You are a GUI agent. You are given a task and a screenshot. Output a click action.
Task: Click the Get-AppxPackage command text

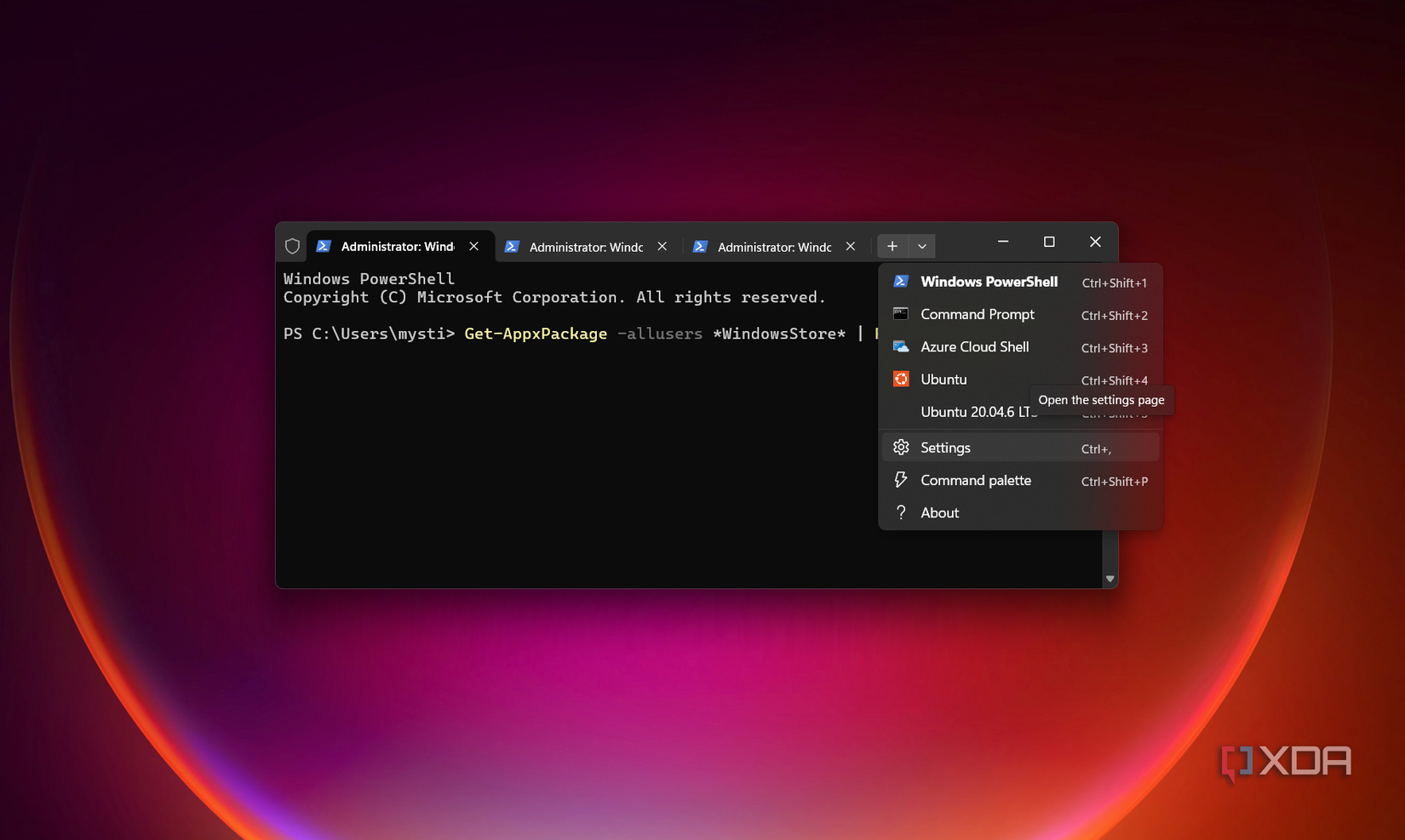pyautogui.click(x=536, y=334)
